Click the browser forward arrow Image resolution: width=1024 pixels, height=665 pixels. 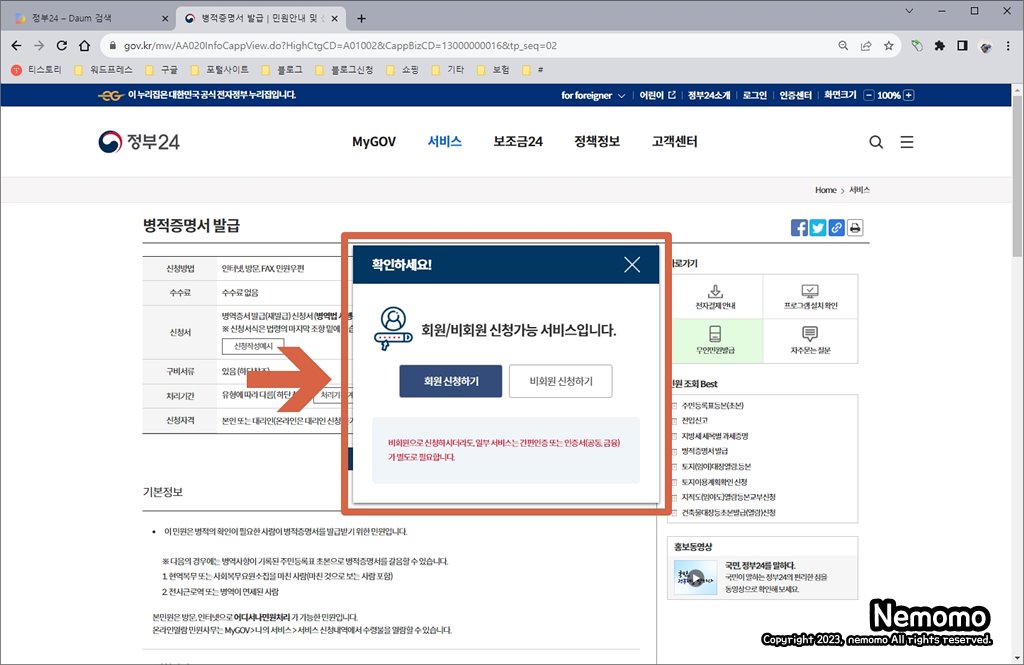(x=39, y=46)
